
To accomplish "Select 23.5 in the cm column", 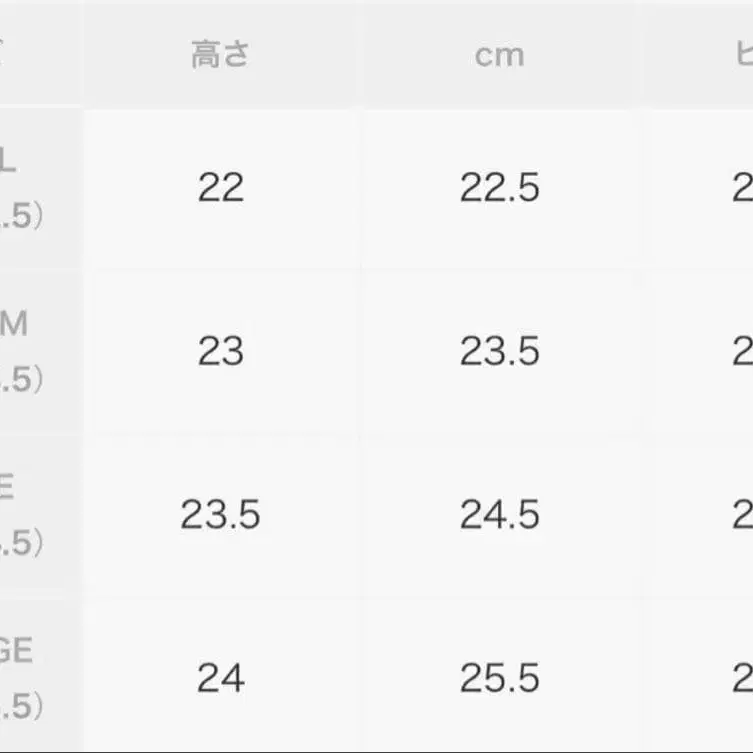I will tap(499, 351).
